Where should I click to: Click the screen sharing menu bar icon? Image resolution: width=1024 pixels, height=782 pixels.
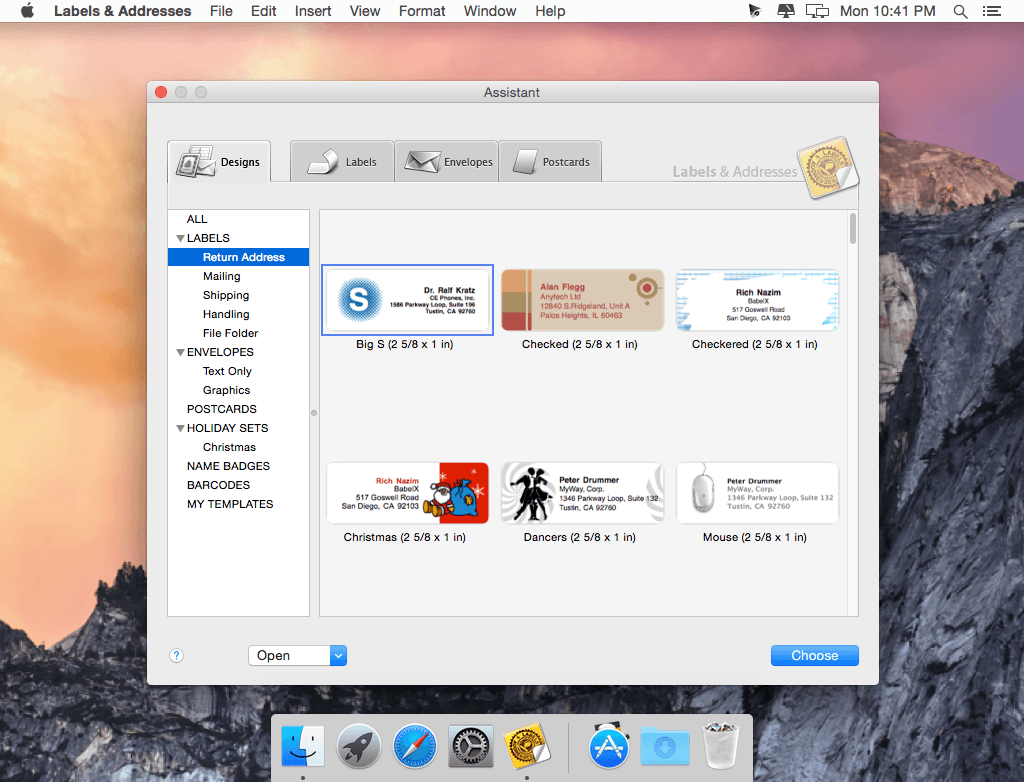786,11
